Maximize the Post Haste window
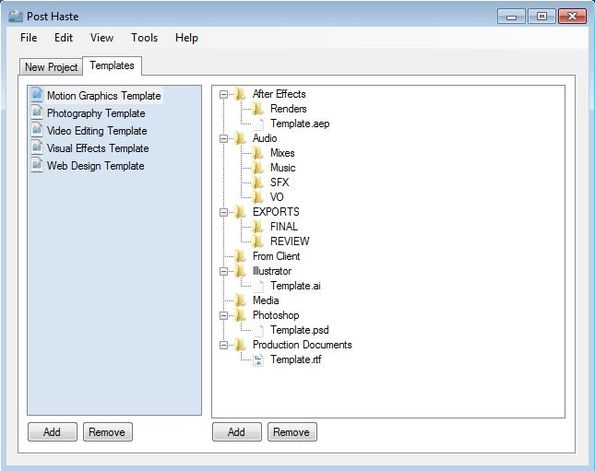Screen dimensions: 595x471 (x=542, y=16)
